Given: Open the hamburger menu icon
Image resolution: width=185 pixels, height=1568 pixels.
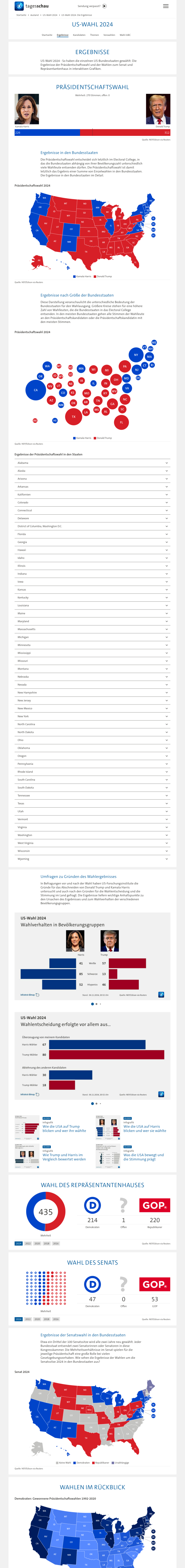Looking at the screenshot, I should tap(166, 6).
